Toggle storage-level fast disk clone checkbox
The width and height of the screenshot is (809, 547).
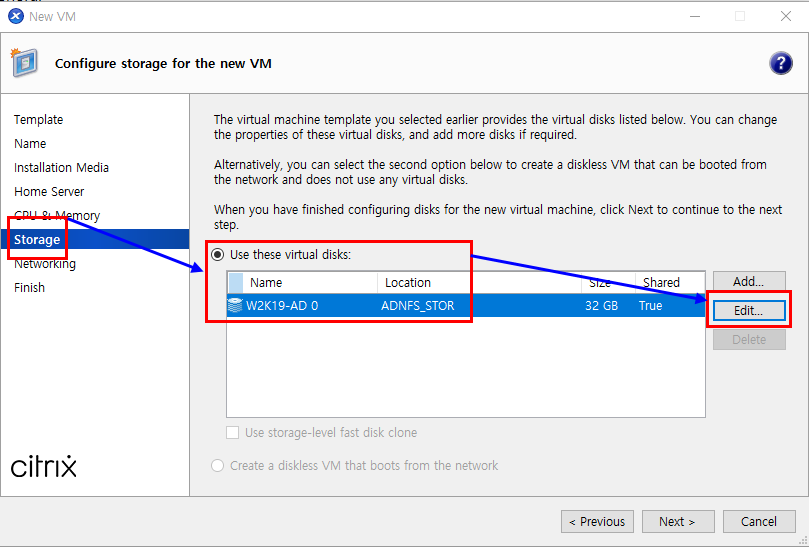[233, 432]
